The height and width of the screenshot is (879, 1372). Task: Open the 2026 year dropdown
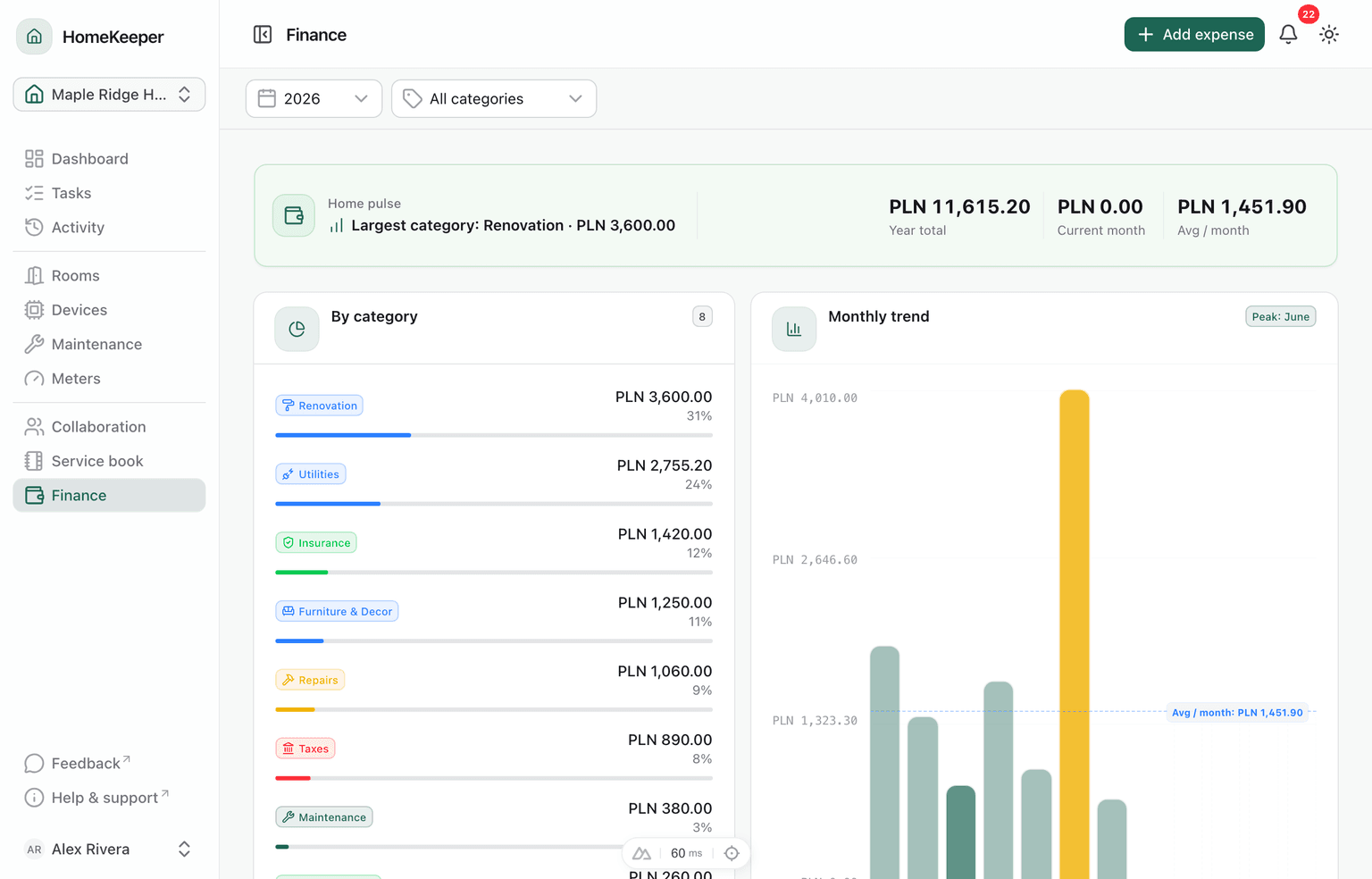(314, 98)
